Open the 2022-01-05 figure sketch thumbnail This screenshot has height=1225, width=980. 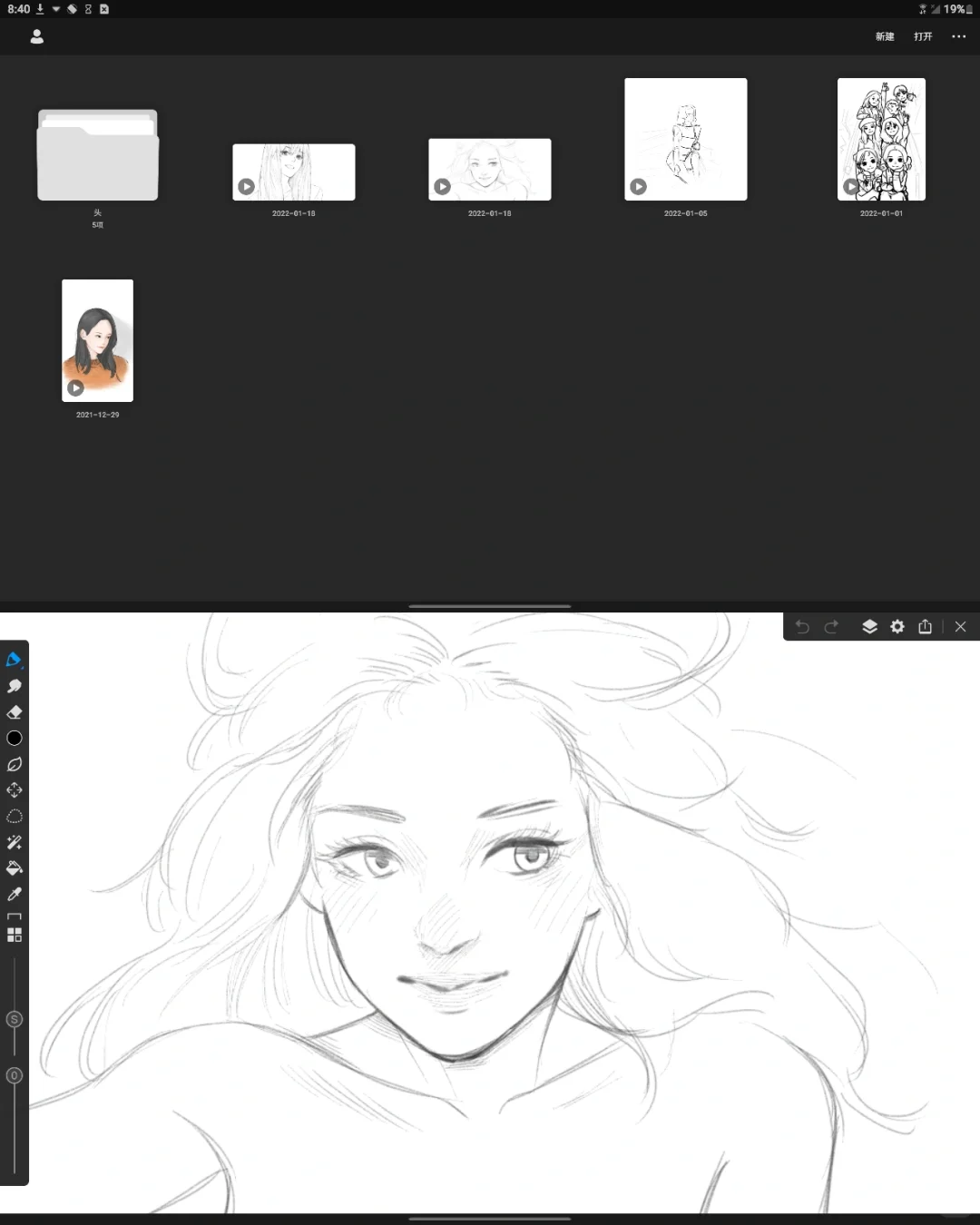tap(686, 139)
